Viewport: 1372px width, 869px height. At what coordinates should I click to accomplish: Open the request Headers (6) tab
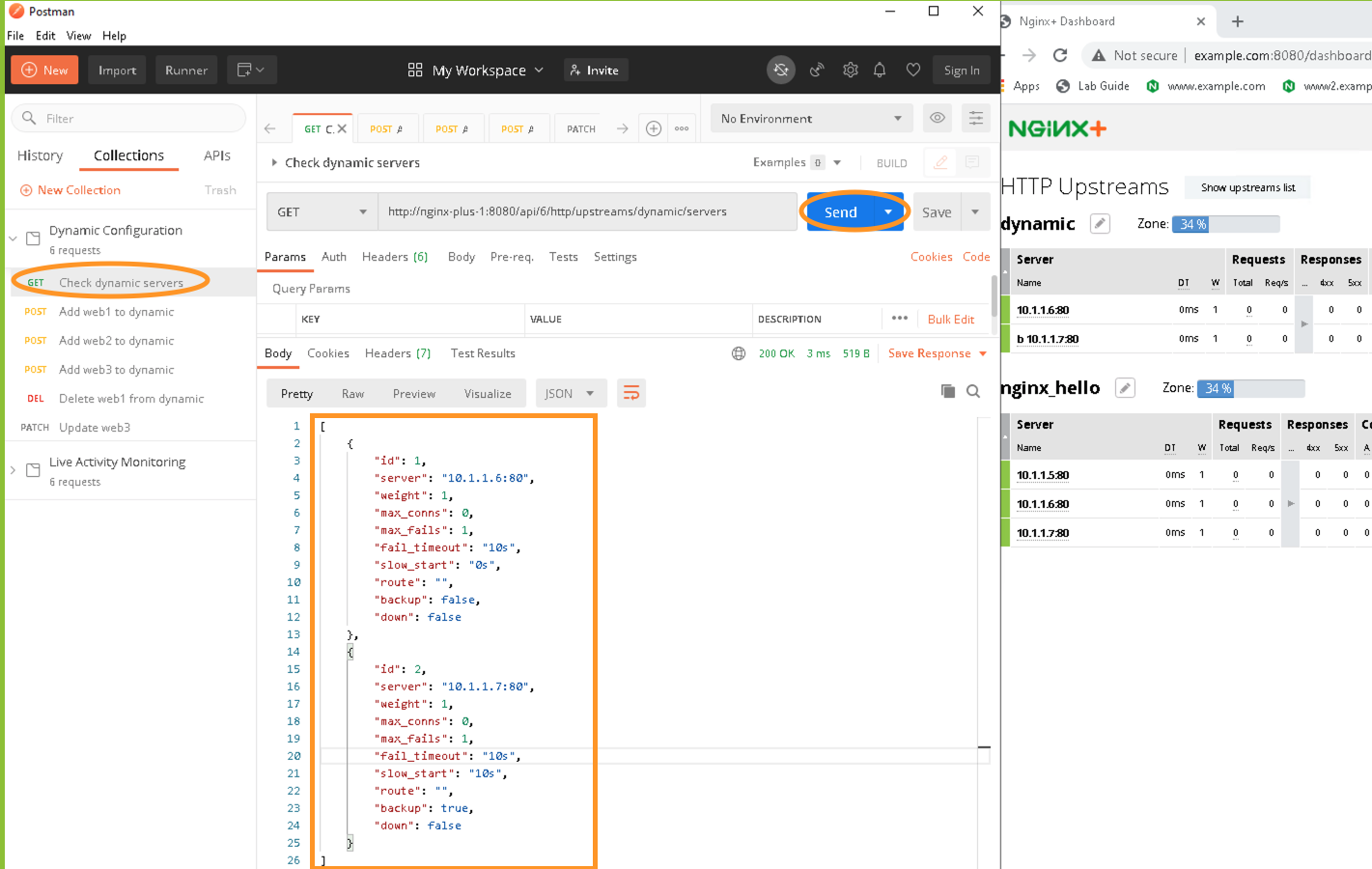[395, 257]
